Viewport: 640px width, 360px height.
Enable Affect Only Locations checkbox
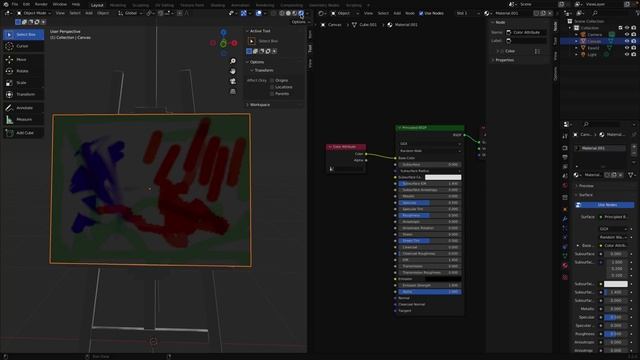tap(272, 87)
